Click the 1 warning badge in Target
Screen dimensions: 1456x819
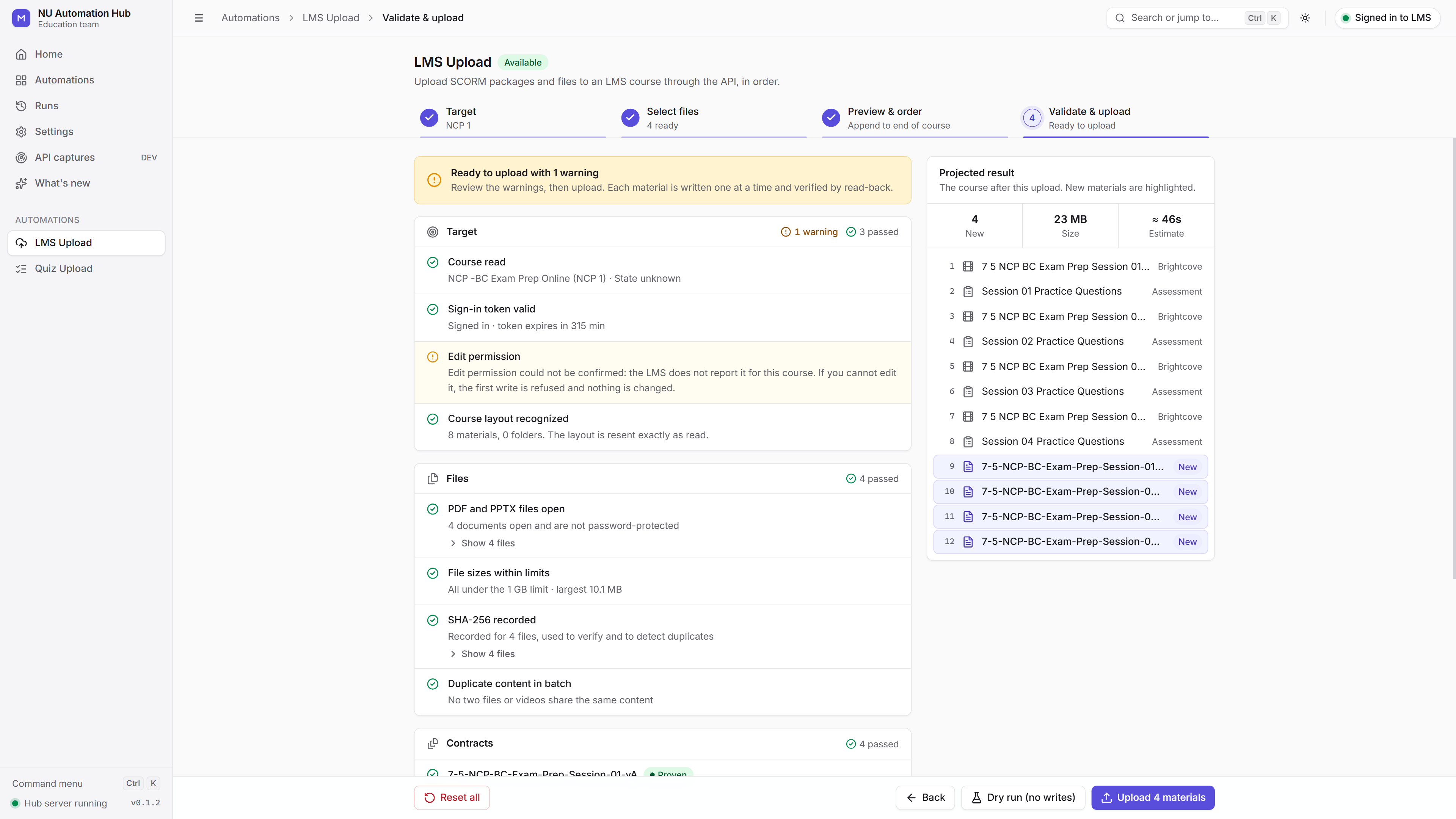[809, 232]
